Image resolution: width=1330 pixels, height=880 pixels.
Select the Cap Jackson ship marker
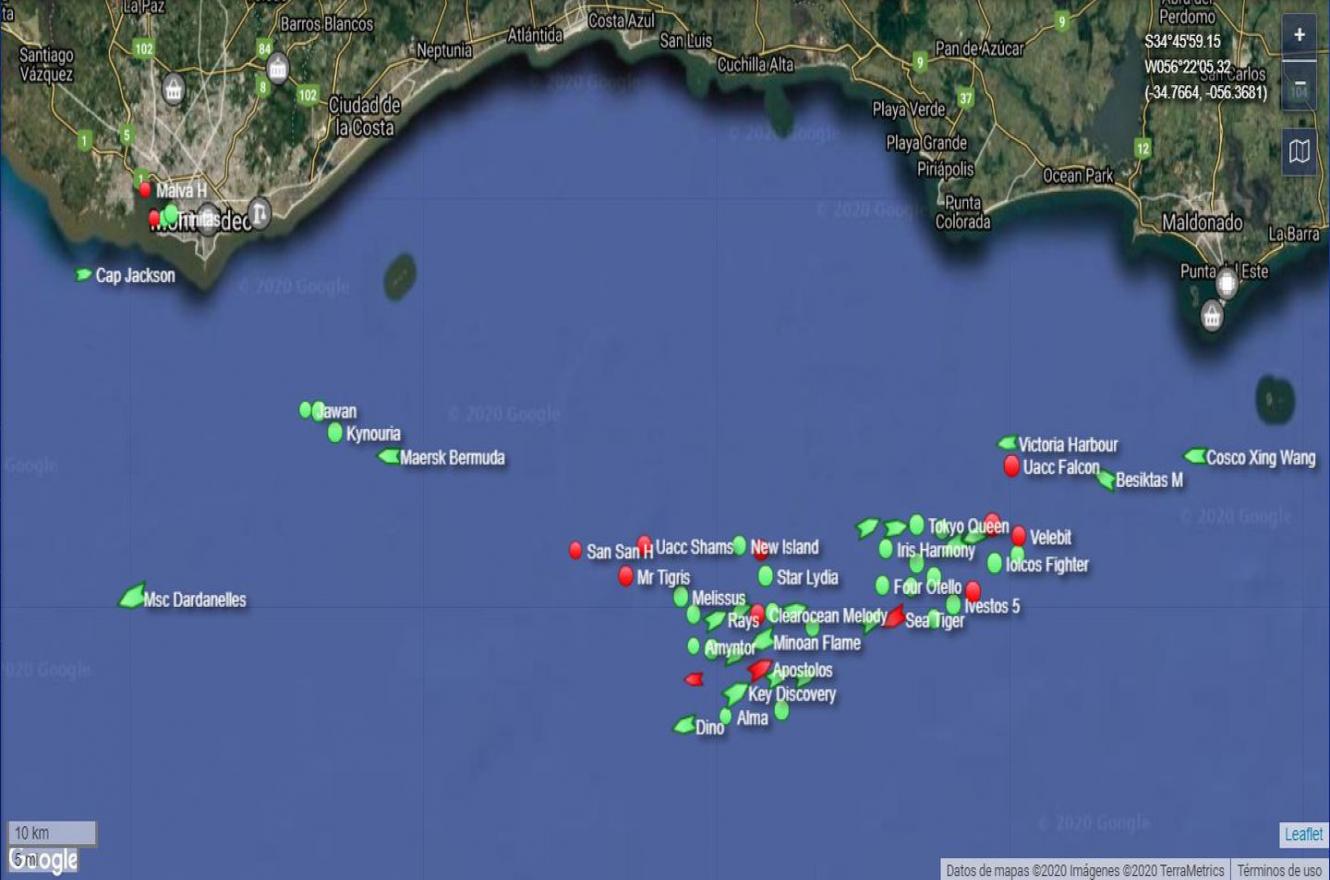pyautogui.click(x=83, y=275)
